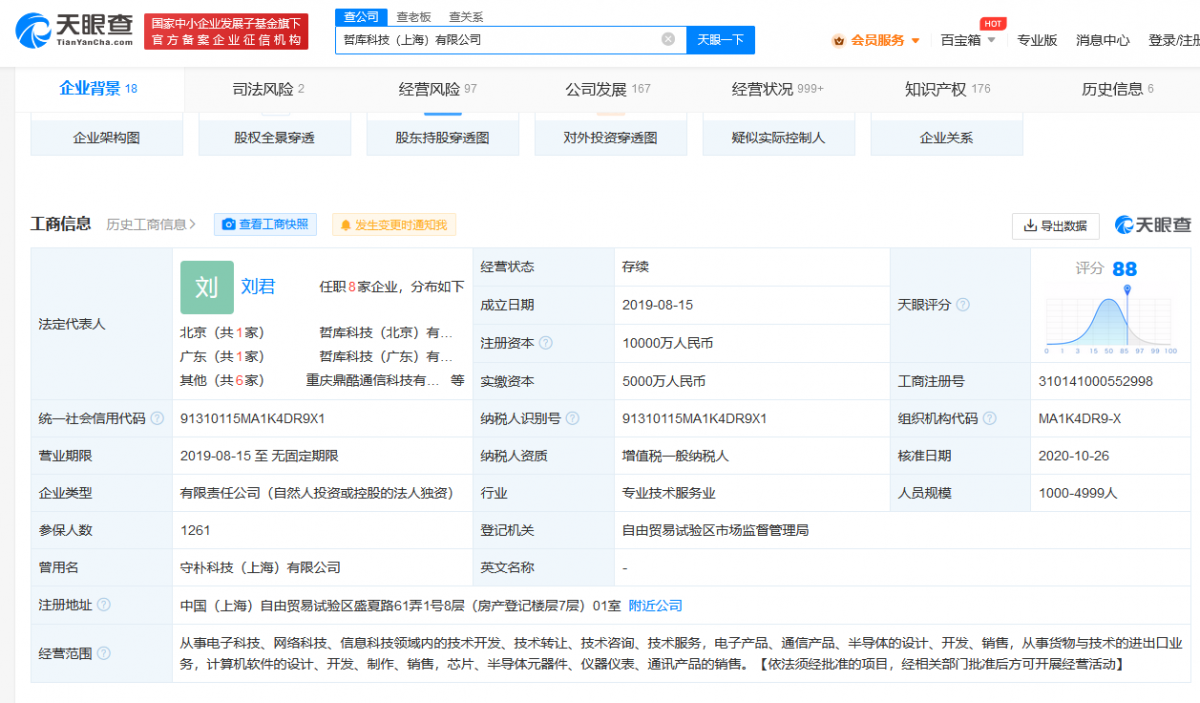Select the 专业技术服务业 industry value
Screen dimensions: 1200x703
668,493
